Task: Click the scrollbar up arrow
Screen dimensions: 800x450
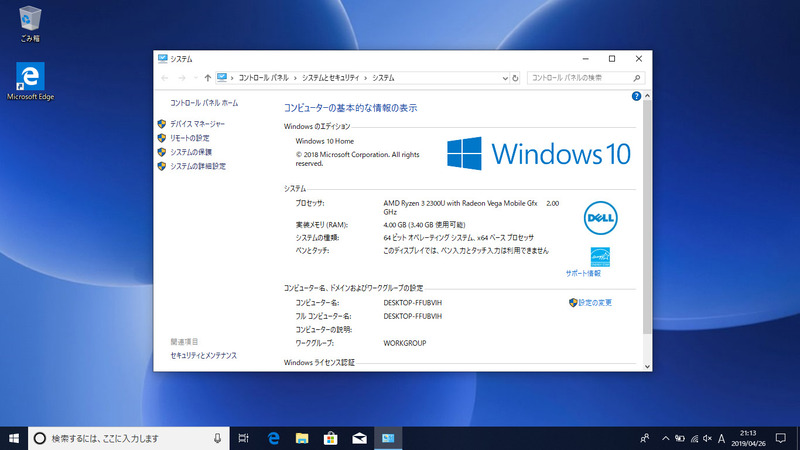Action: tap(647, 96)
